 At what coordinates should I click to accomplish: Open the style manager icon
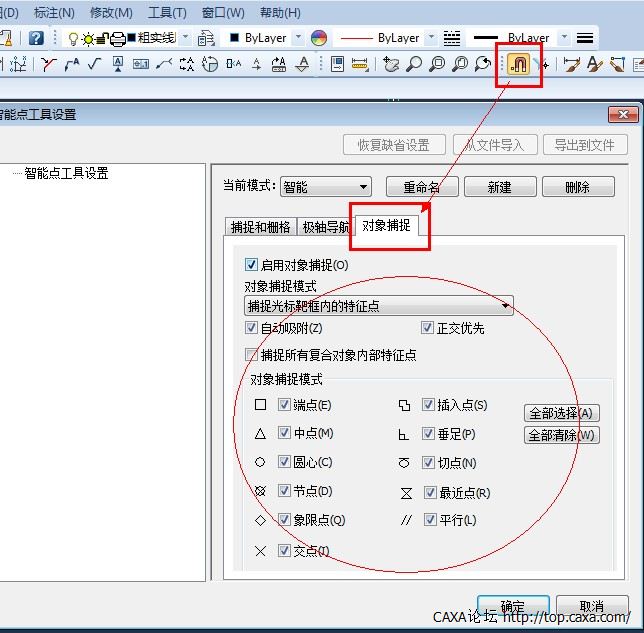[x=337, y=64]
